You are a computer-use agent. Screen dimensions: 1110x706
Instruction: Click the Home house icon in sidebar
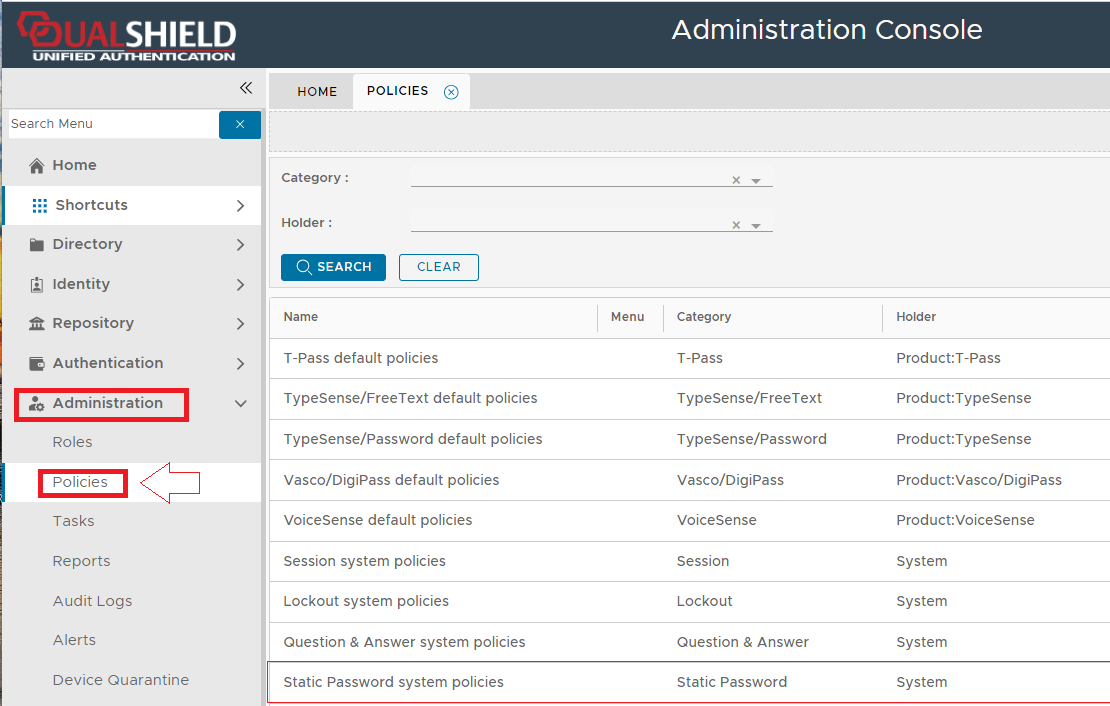click(x=37, y=166)
